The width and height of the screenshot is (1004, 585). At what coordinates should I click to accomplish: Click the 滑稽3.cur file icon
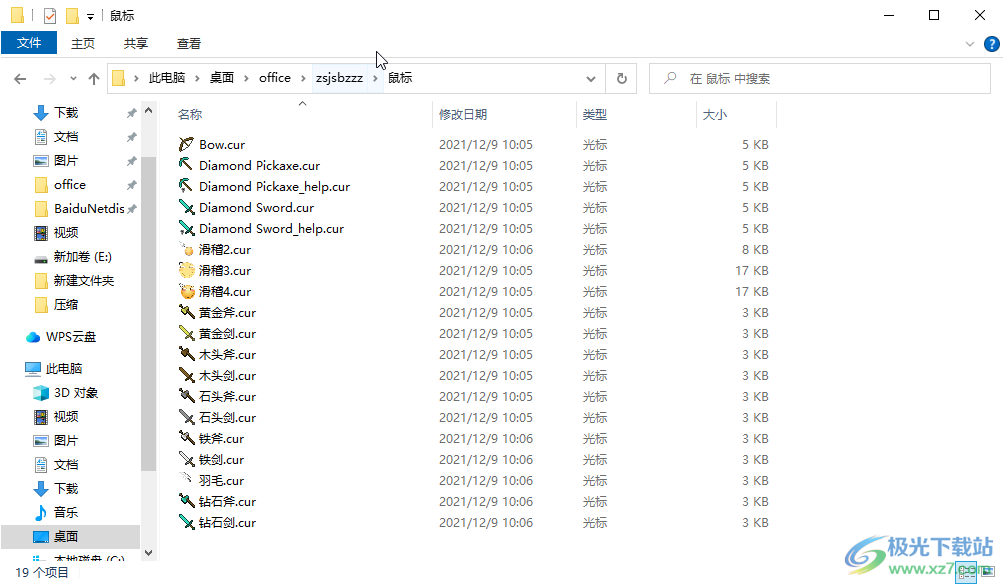pos(186,271)
